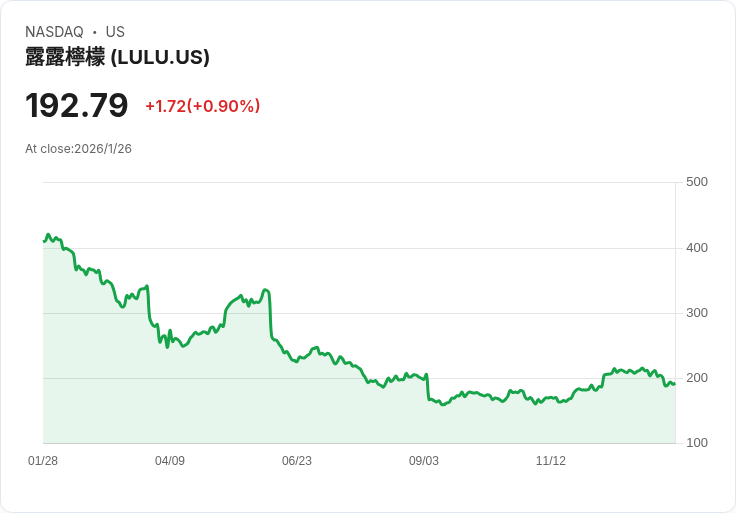Screen dimensions: 736x513
Task: Click the 200 price axis label
Action: pos(697,377)
